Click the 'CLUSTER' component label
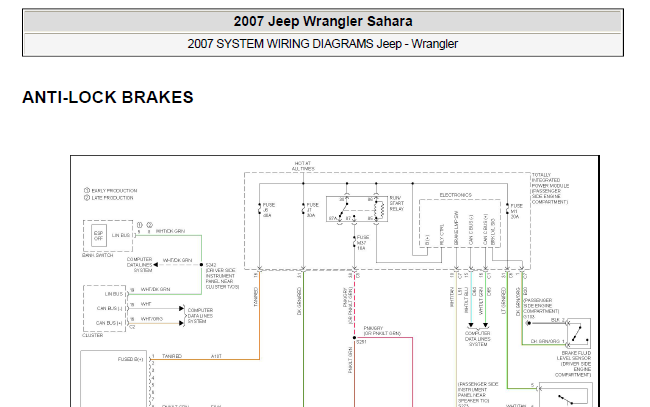 (x=92, y=335)
